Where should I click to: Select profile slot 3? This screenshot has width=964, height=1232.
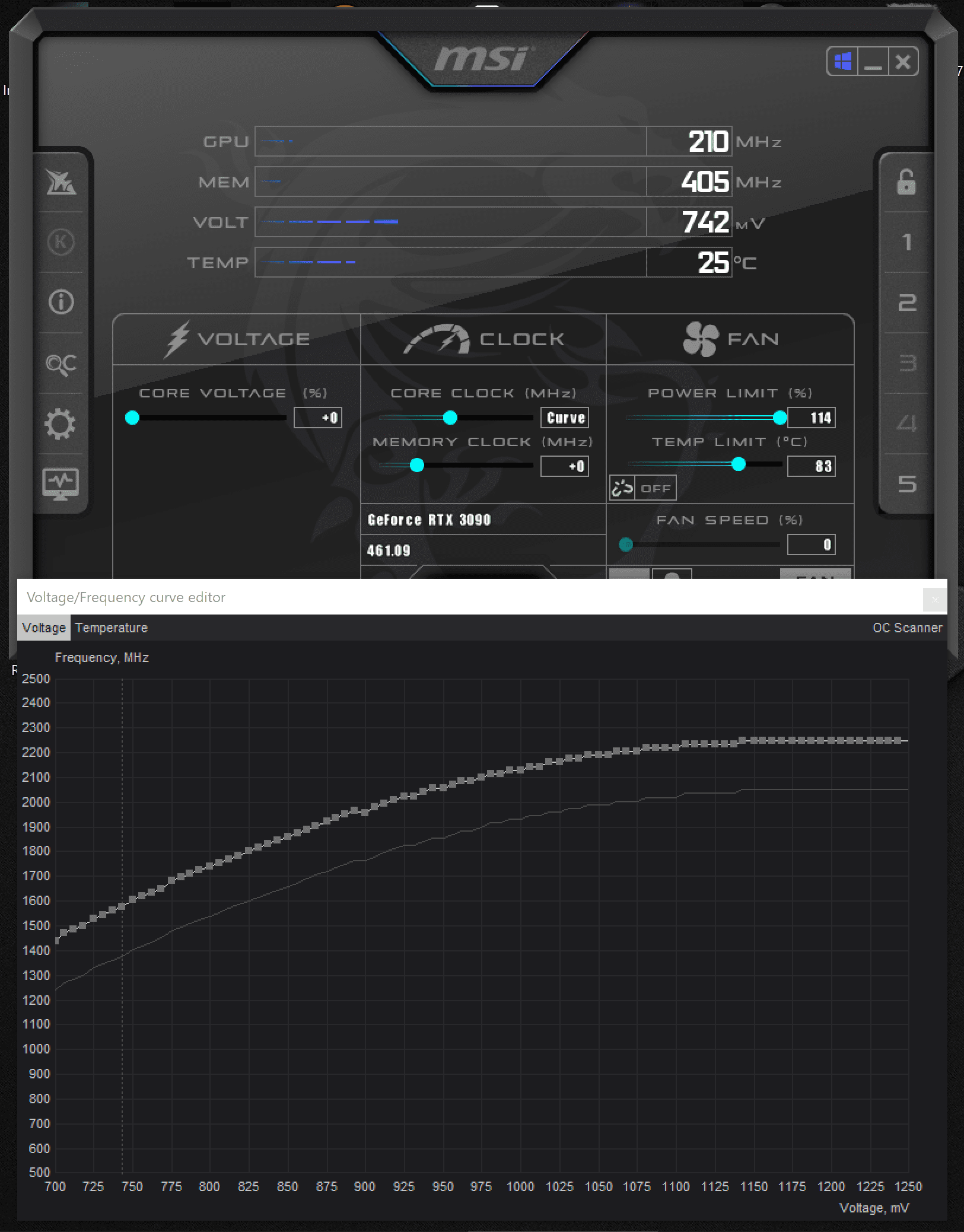coord(907,363)
